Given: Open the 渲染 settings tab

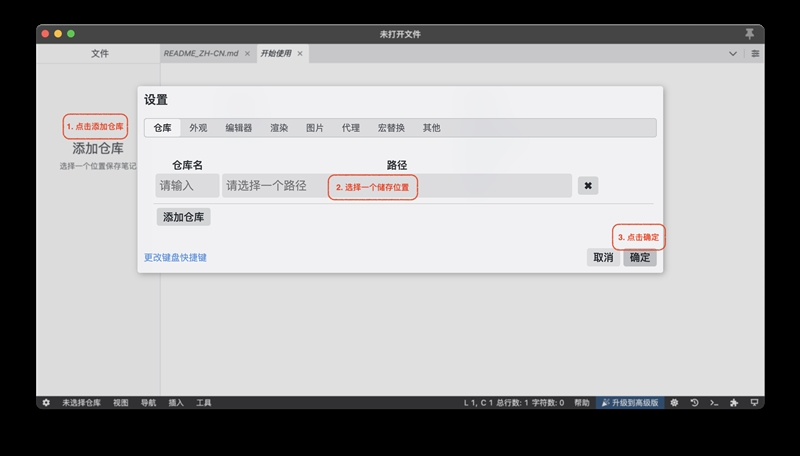Looking at the screenshot, I should [279, 128].
